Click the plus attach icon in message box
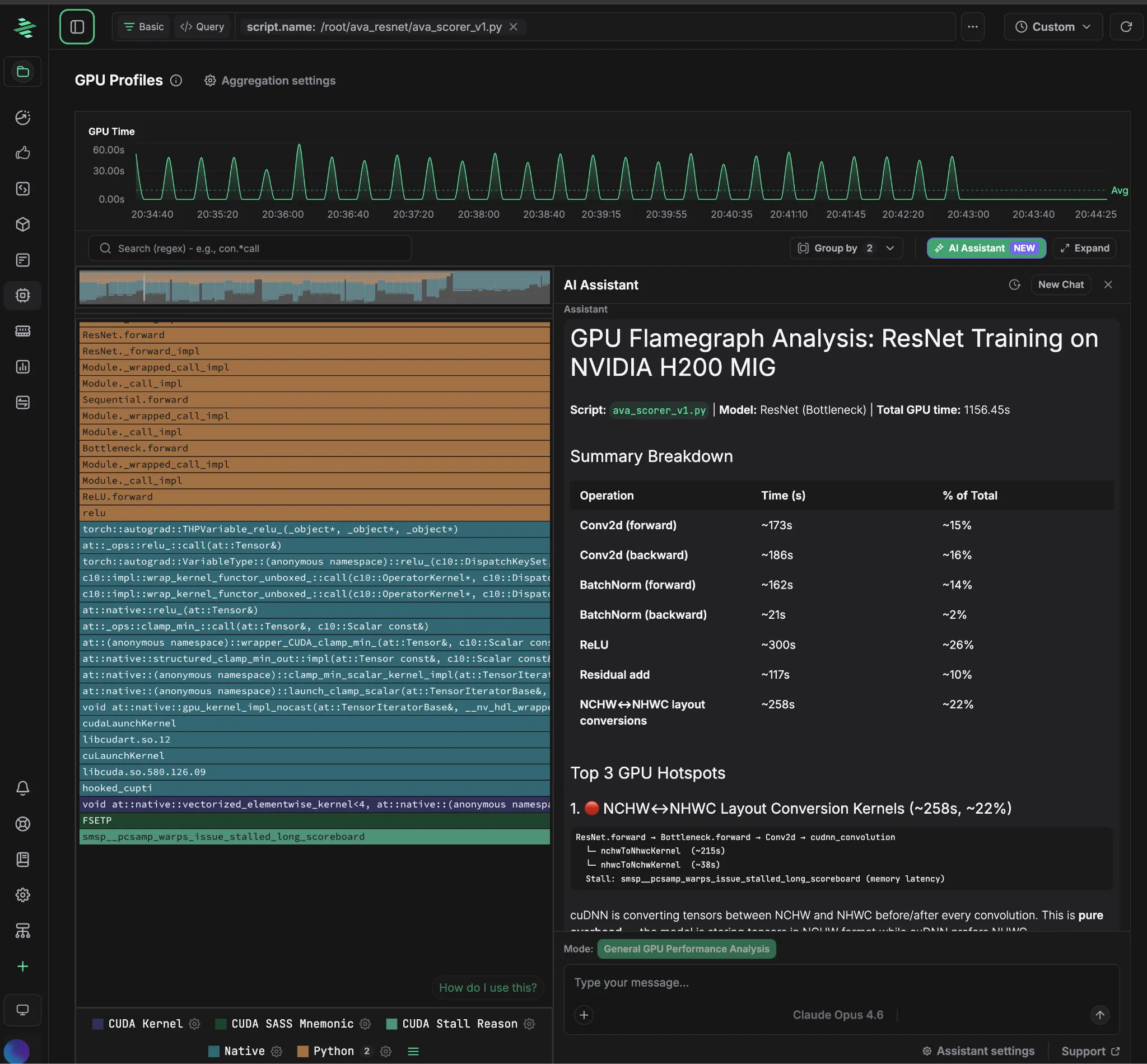 click(x=584, y=1015)
